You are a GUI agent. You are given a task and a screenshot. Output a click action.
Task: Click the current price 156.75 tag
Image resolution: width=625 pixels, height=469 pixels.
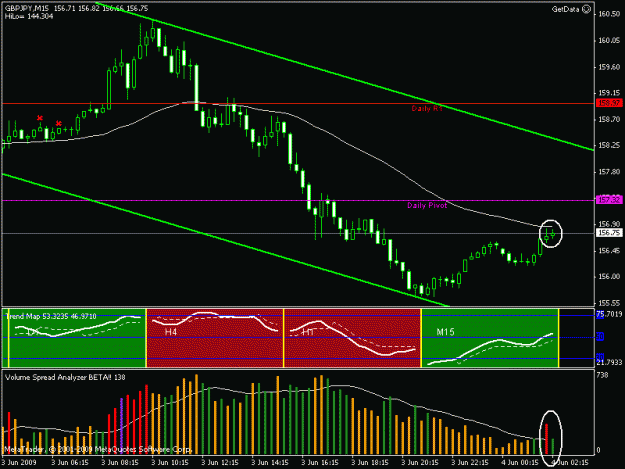609,233
